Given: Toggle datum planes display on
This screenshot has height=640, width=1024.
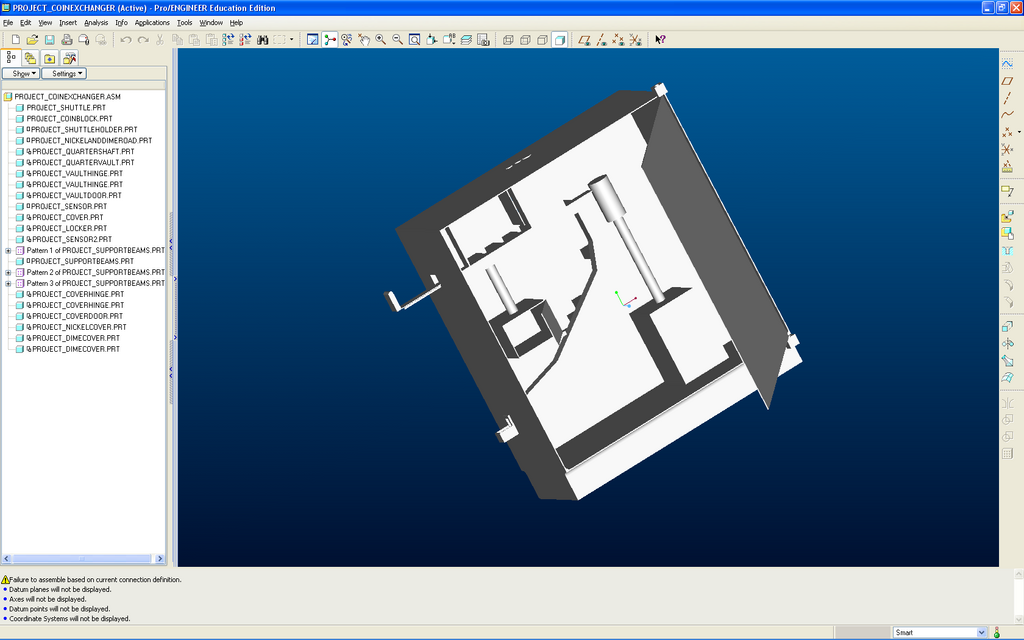Looking at the screenshot, I should tap(584, 40).
